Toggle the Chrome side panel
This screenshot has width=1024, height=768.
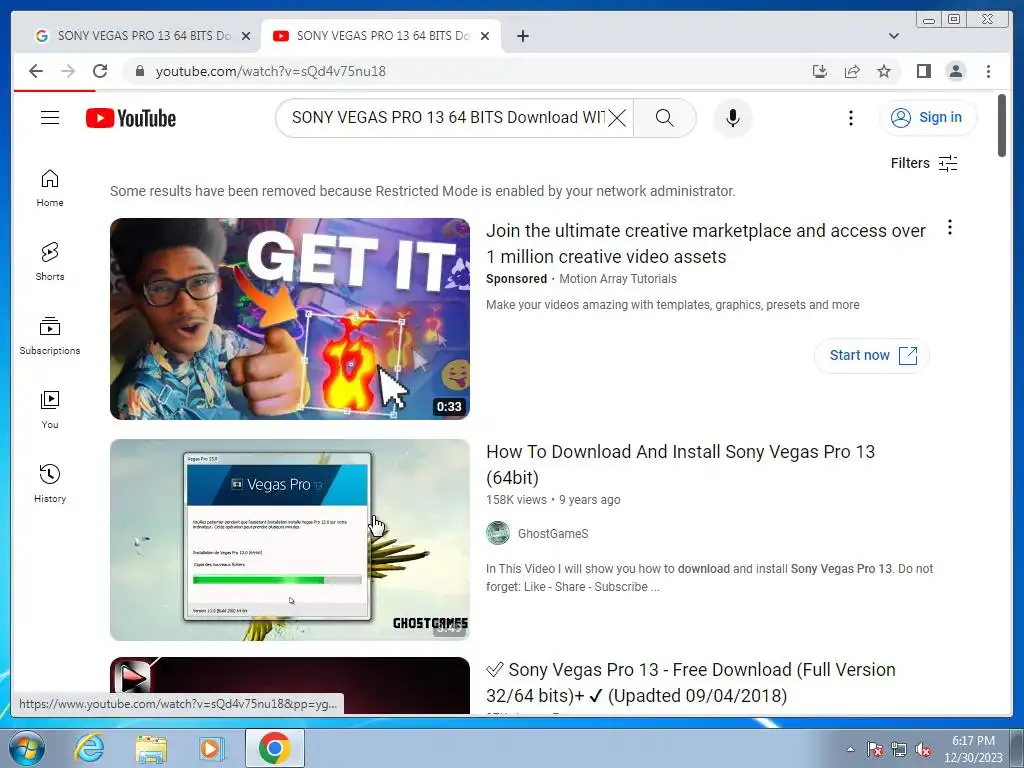coord(923,71)
